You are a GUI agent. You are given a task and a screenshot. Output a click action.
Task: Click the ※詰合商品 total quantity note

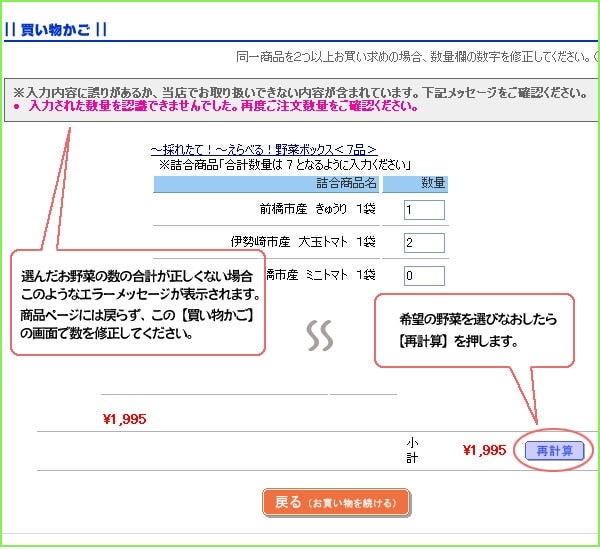pos(285,164)
